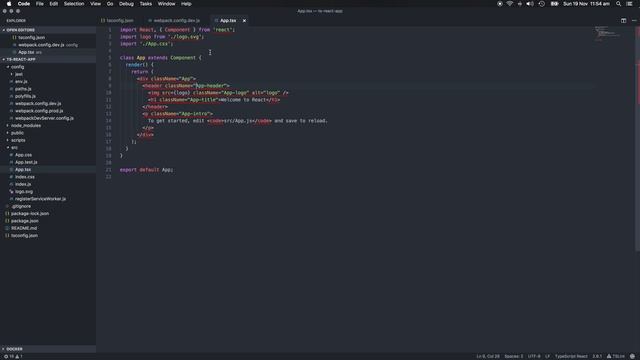Open registerServiceWorker.js file

(48, 199)
